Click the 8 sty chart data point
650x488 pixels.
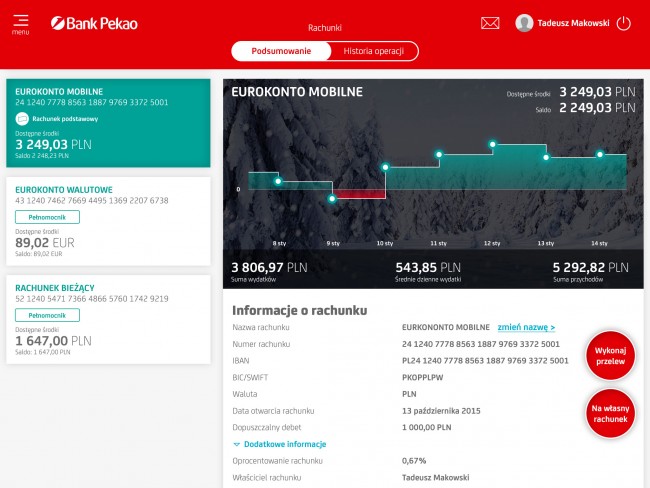coord(278,181)
